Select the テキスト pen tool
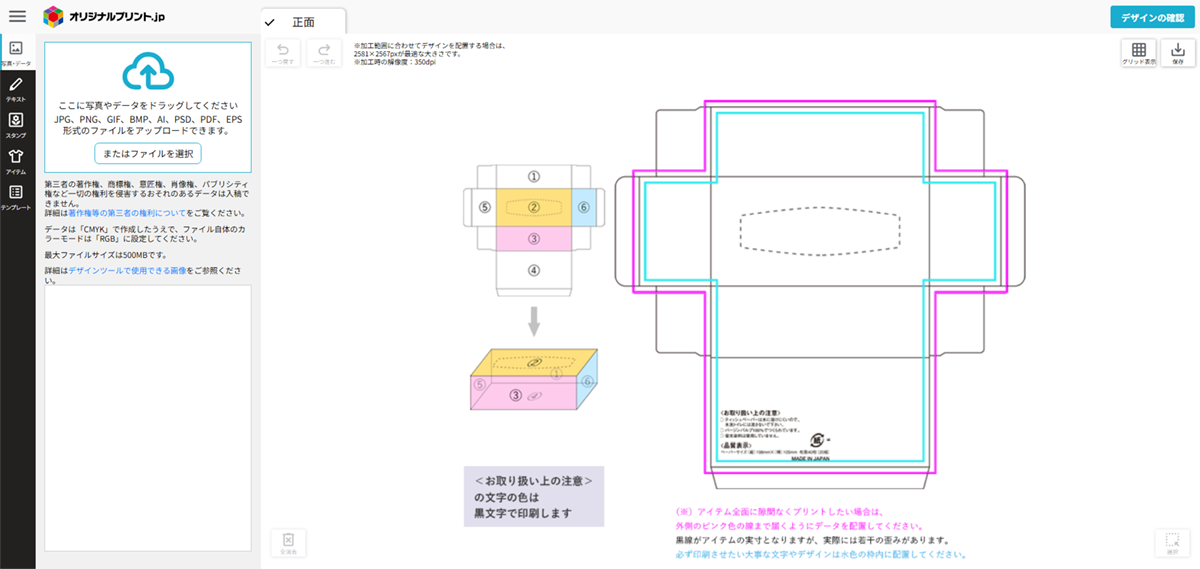1200x569 pixels. coord(16,89)
